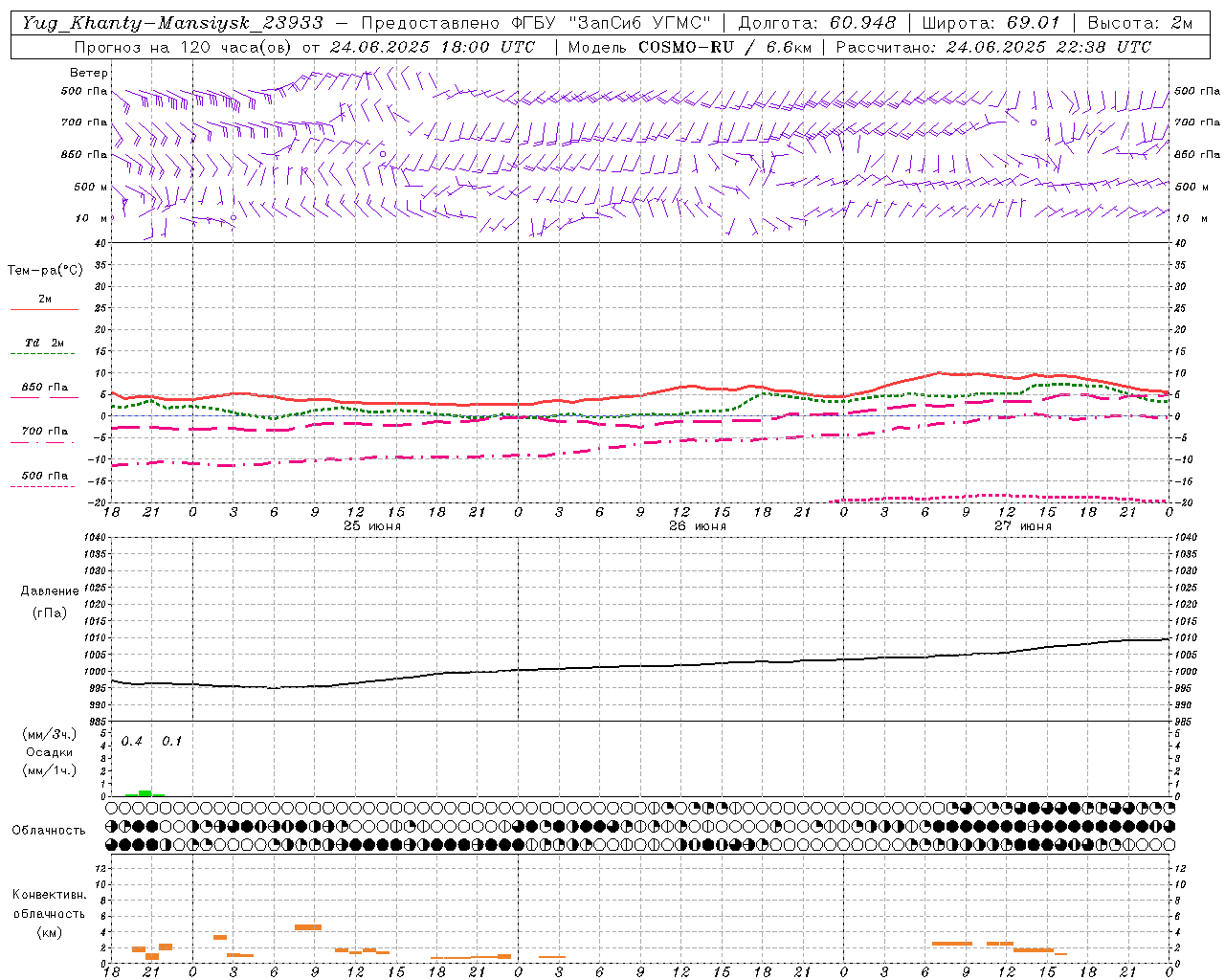Click the green dashed Td legend line
Screen dimensions: 1225x980
coord(44,354)
